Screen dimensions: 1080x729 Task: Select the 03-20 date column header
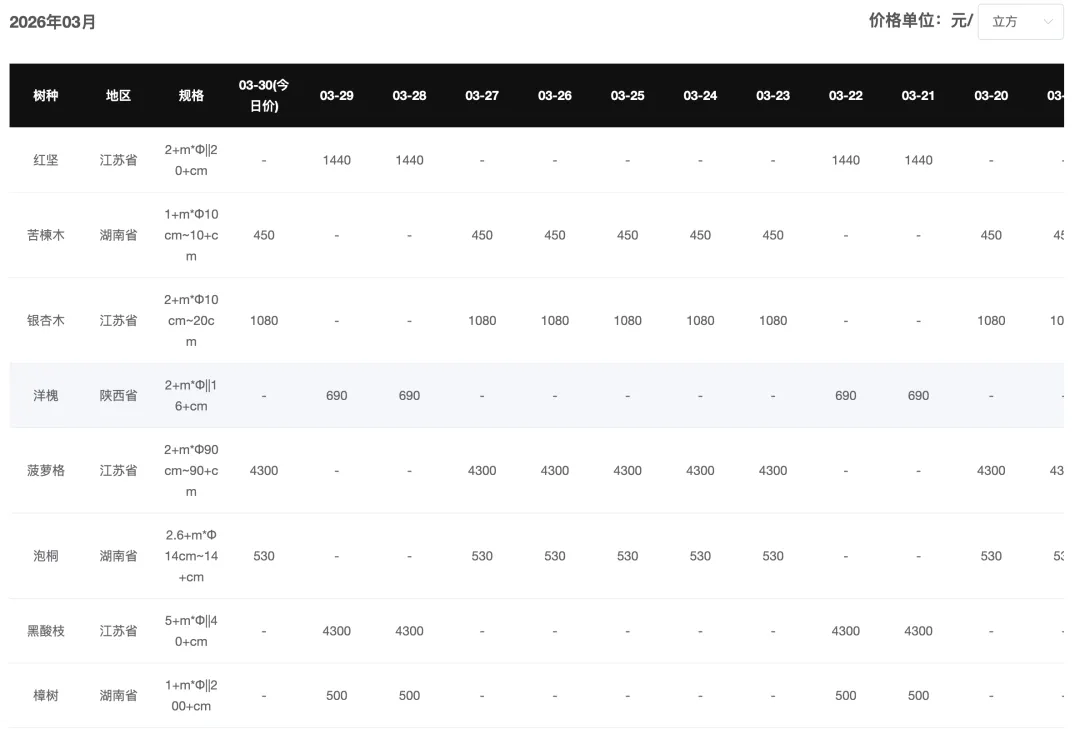point(991,95)
